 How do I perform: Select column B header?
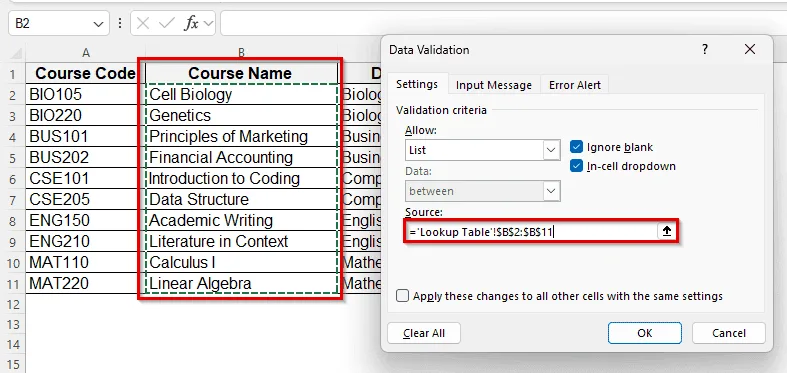coord(241,53)
